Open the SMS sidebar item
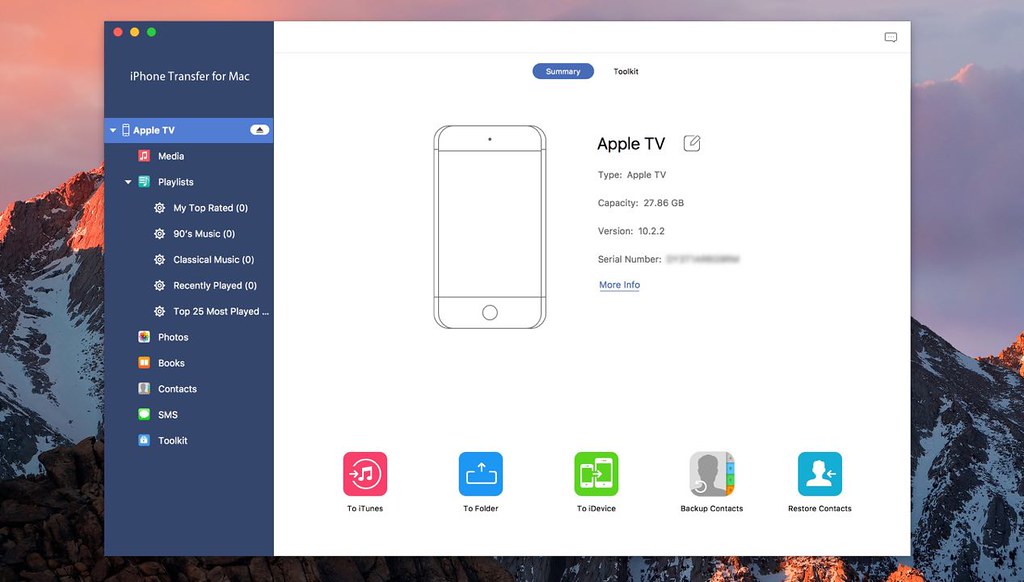 (167, 415)
